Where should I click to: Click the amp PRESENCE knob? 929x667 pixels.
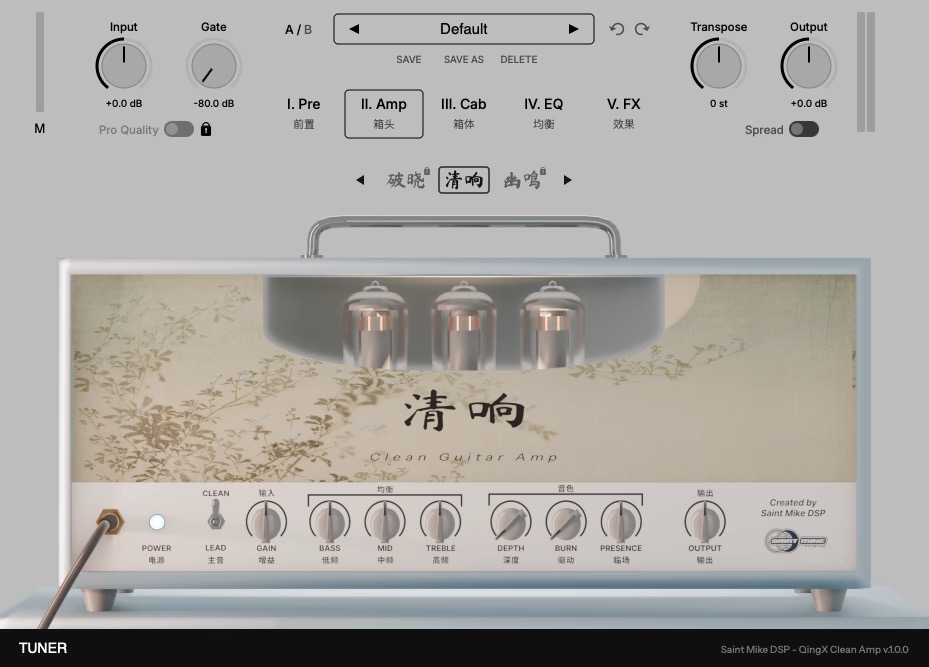(621, 521)
